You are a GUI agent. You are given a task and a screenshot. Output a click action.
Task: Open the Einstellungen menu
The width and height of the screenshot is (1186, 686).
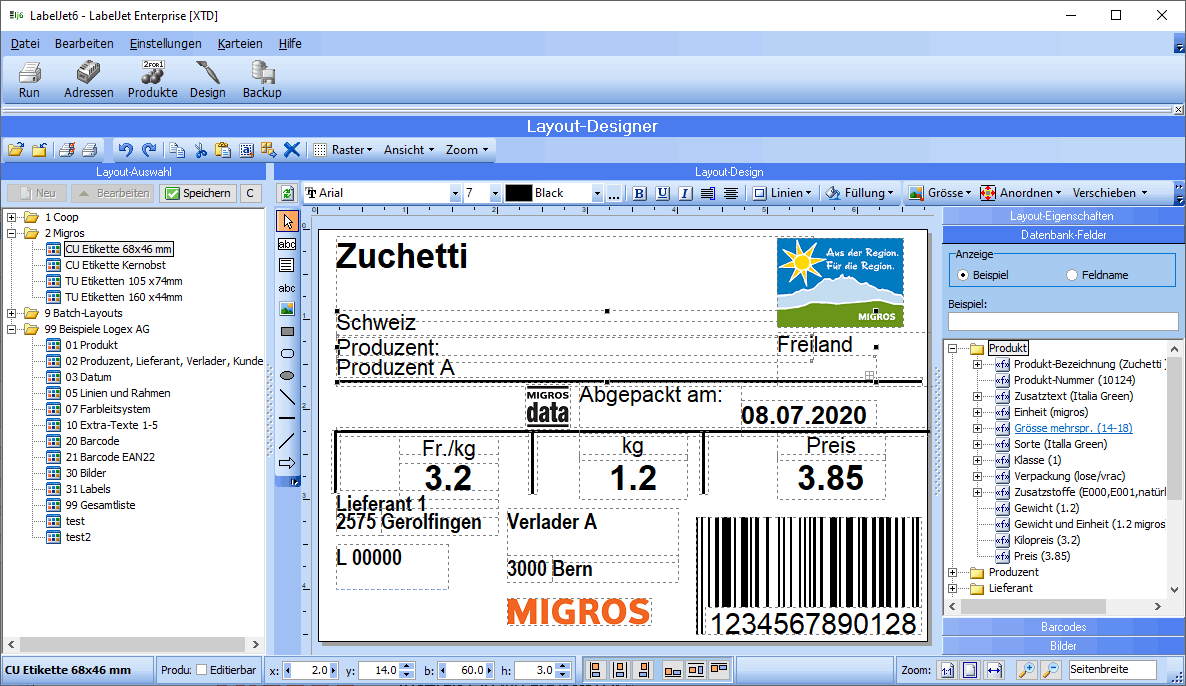tap(166, 44)
